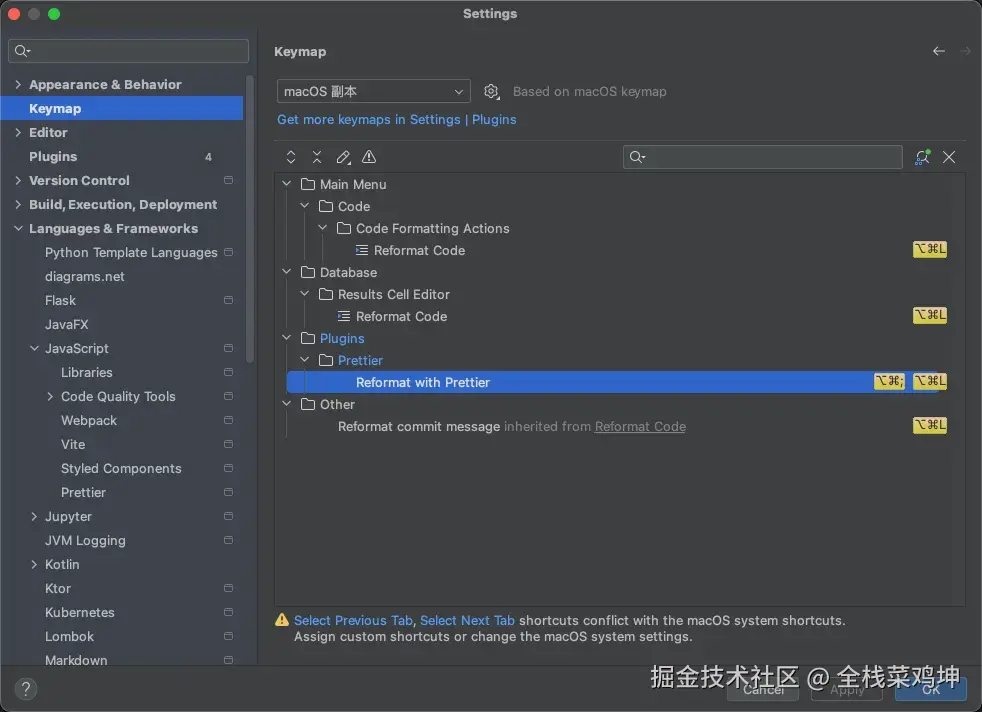Click the Cancel button
Screen dimensions: 982x712
[x=763, y=689]
